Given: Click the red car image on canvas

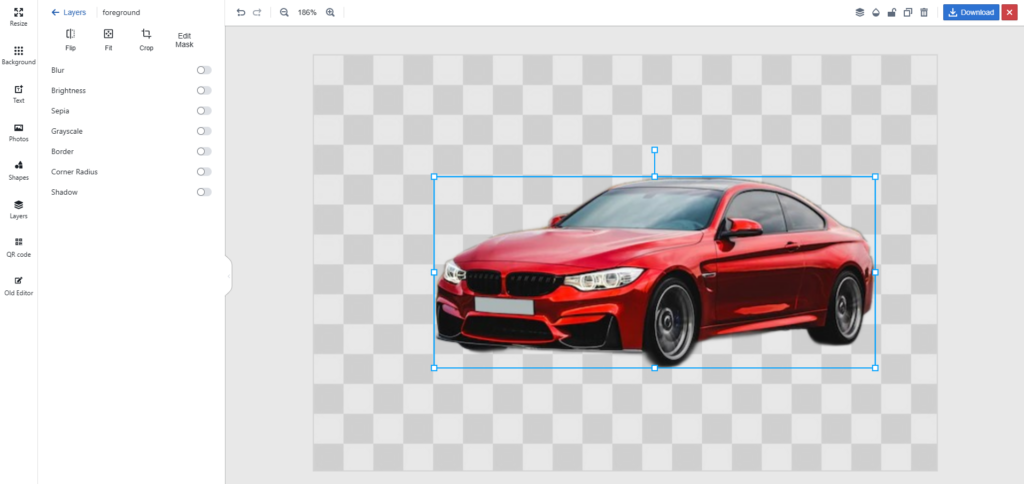Looking at the screenshot, I should 654,272.
